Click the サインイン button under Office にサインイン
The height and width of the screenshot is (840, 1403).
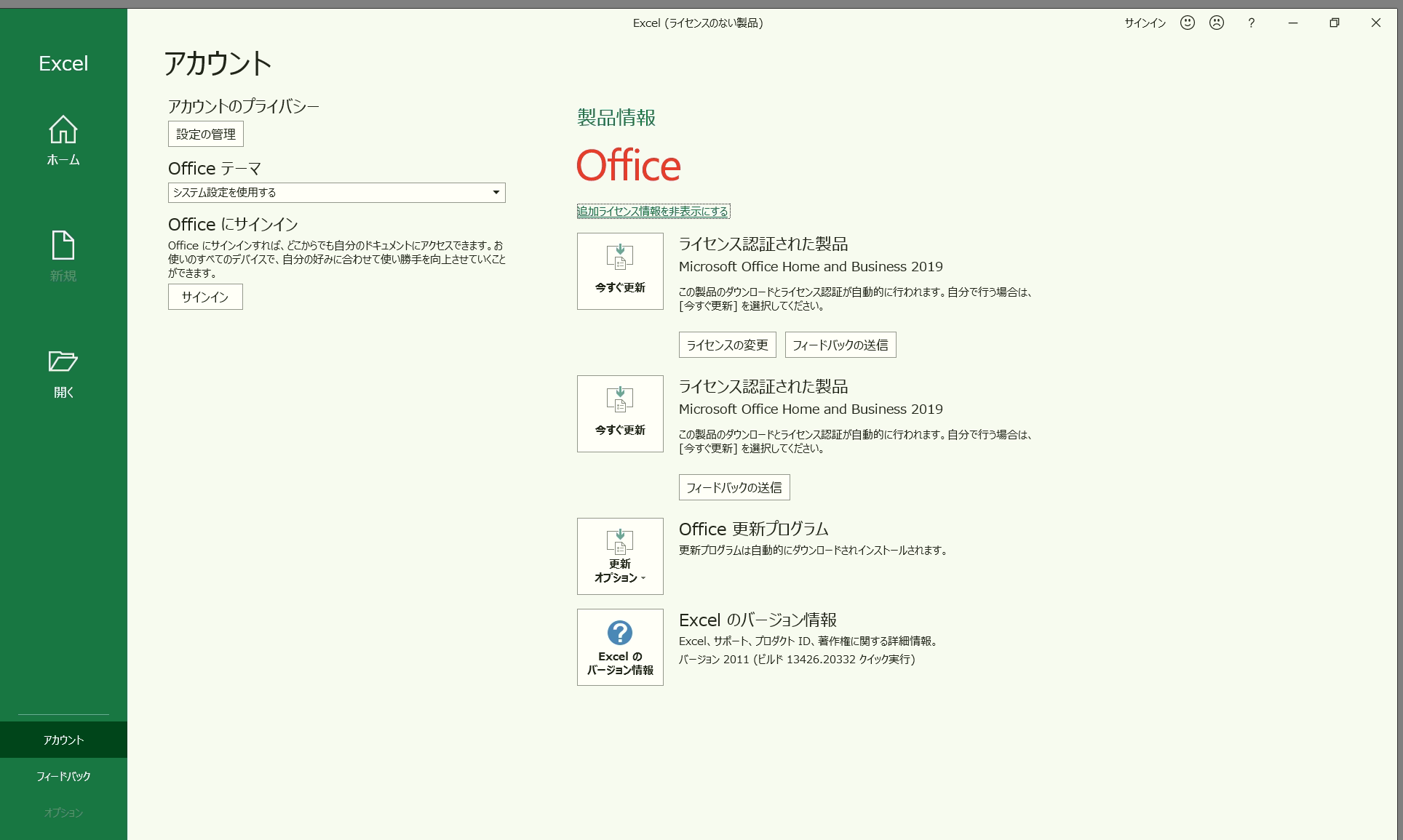pos(205,297)
